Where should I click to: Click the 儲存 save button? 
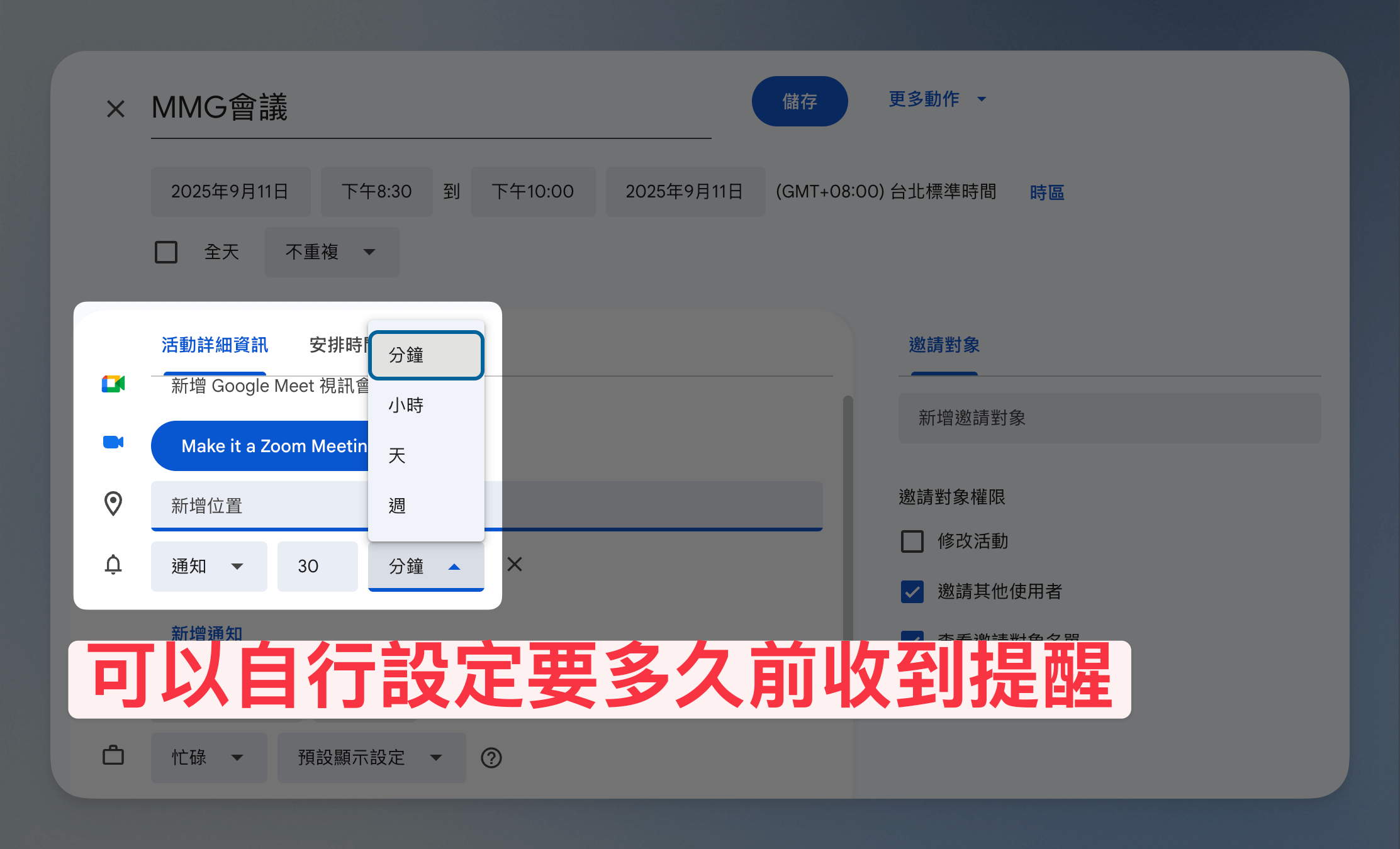pyautogui.click(x=799, y=101)
